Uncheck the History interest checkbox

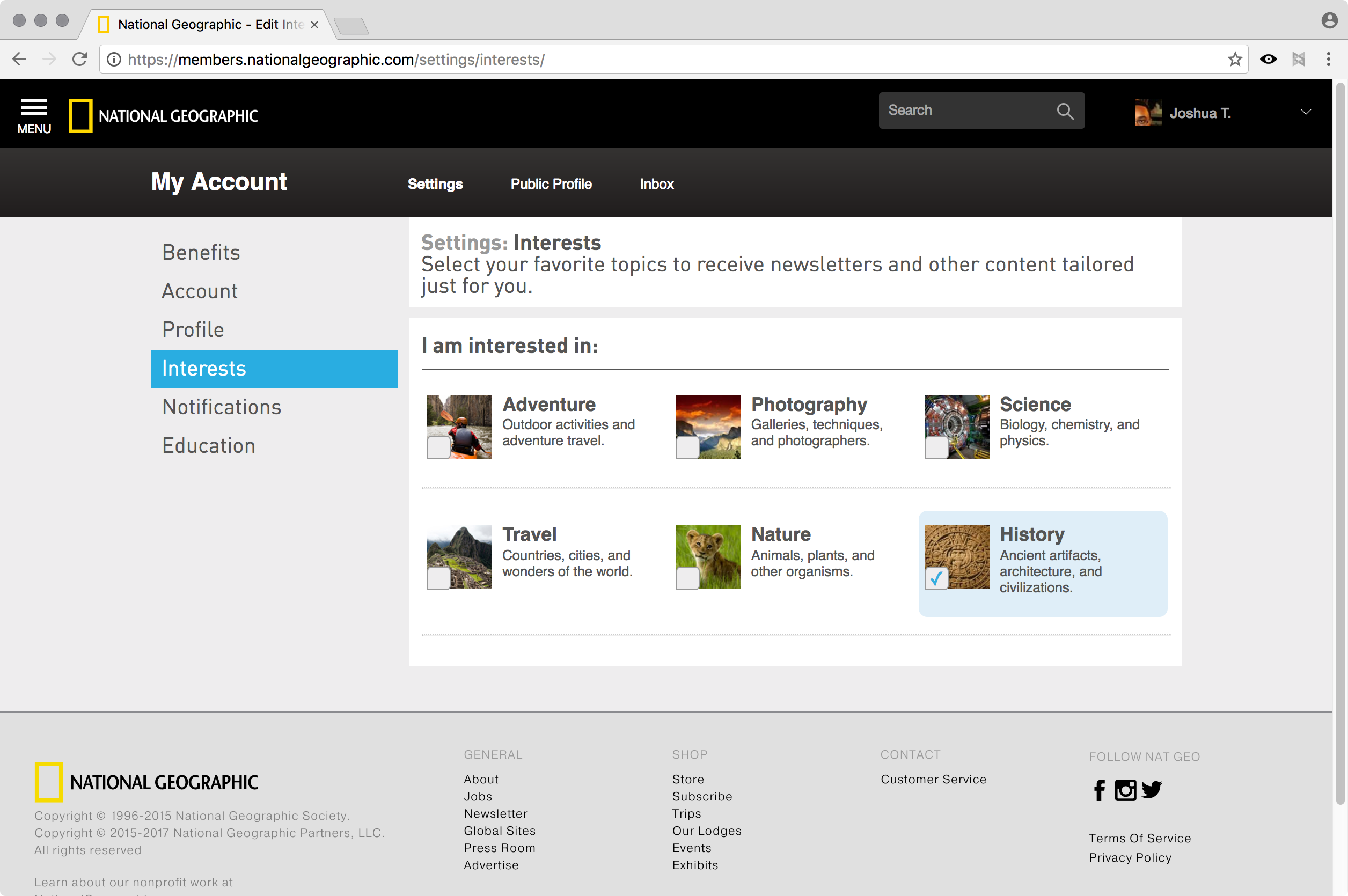click(x=936, y=578)
